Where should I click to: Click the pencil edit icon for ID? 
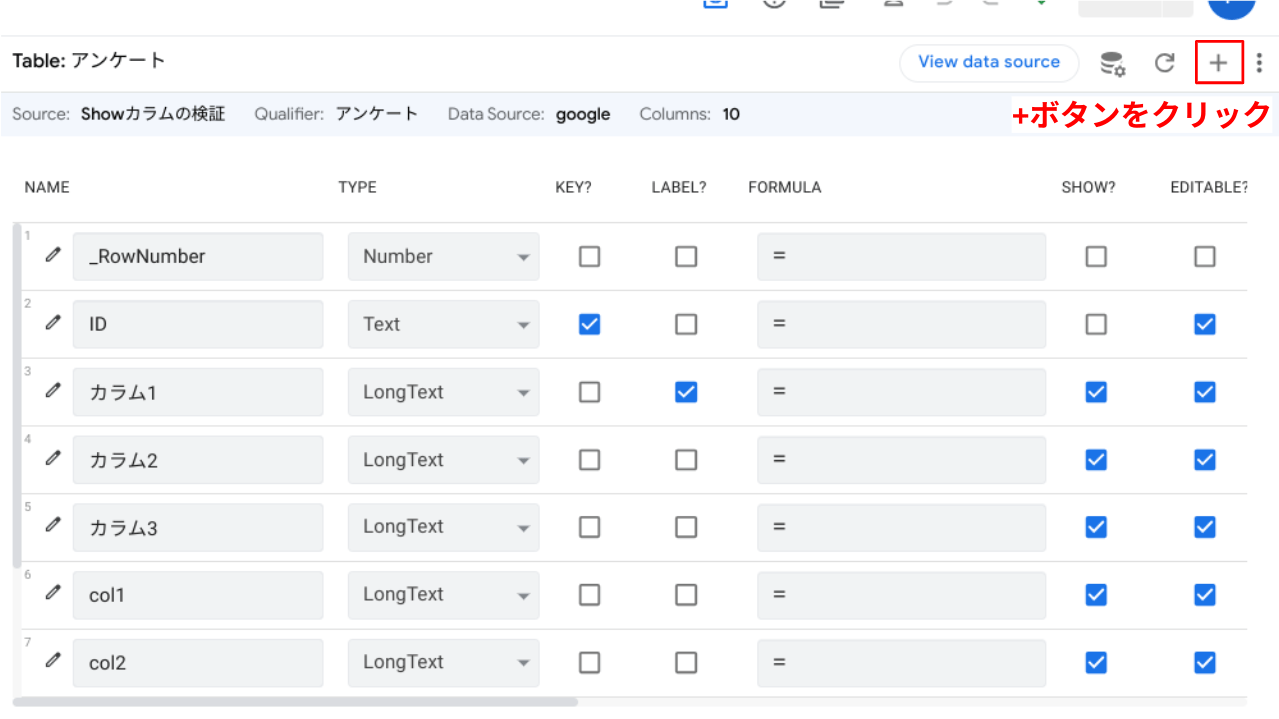(x=53, y=323)
